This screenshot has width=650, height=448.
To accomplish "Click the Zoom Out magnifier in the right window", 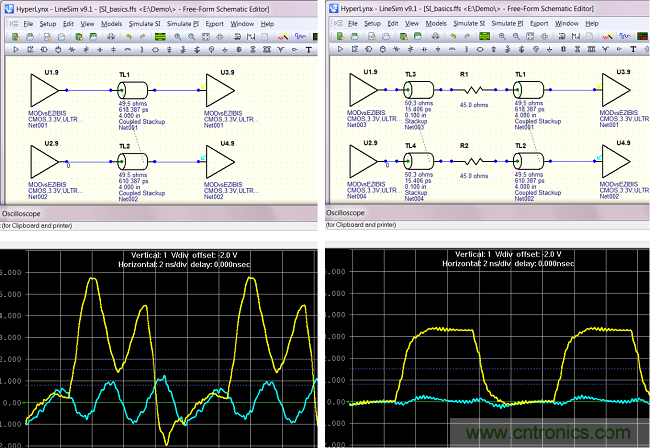I will (x=516, y=36).
